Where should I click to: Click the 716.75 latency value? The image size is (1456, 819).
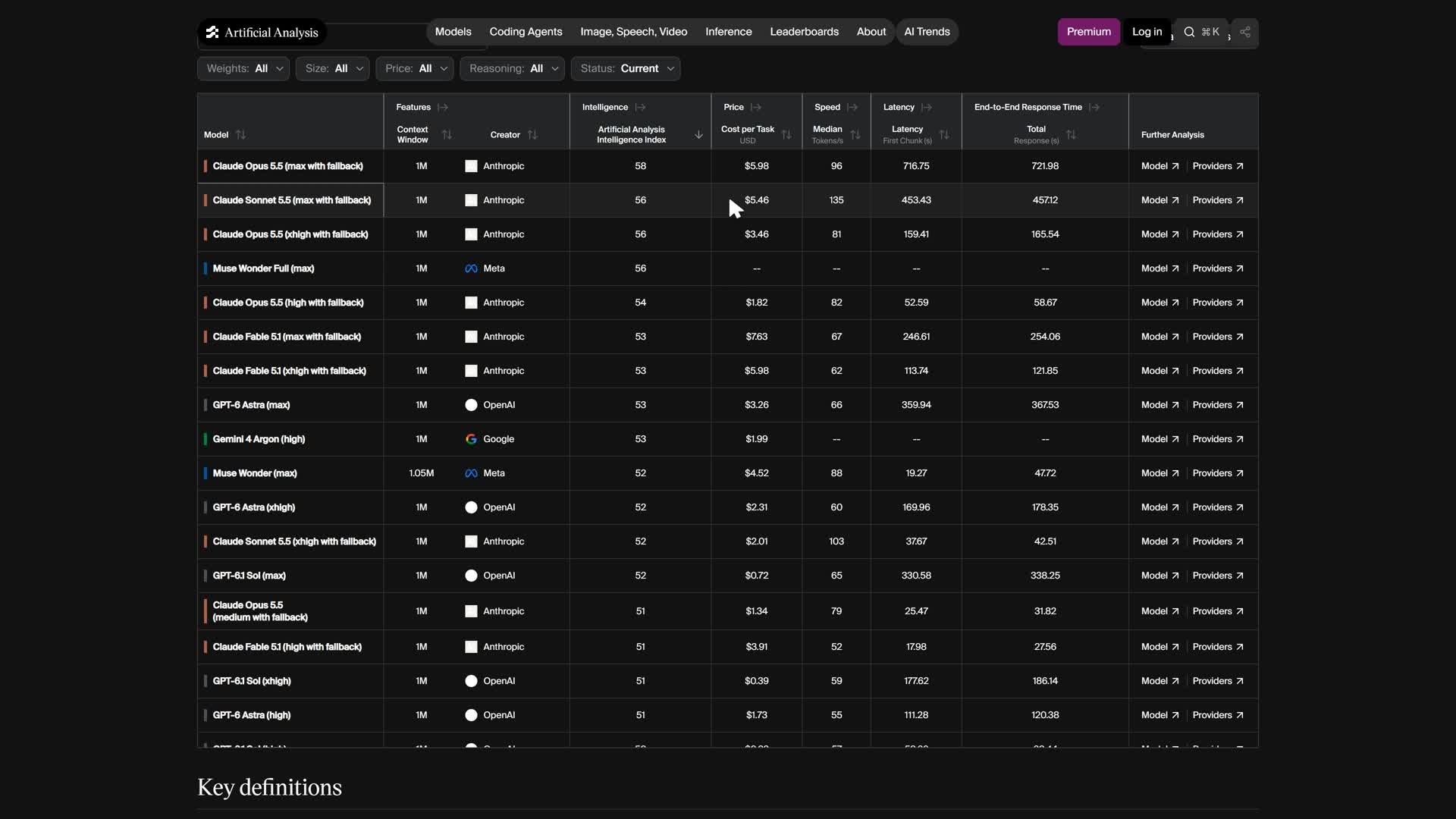916,166
